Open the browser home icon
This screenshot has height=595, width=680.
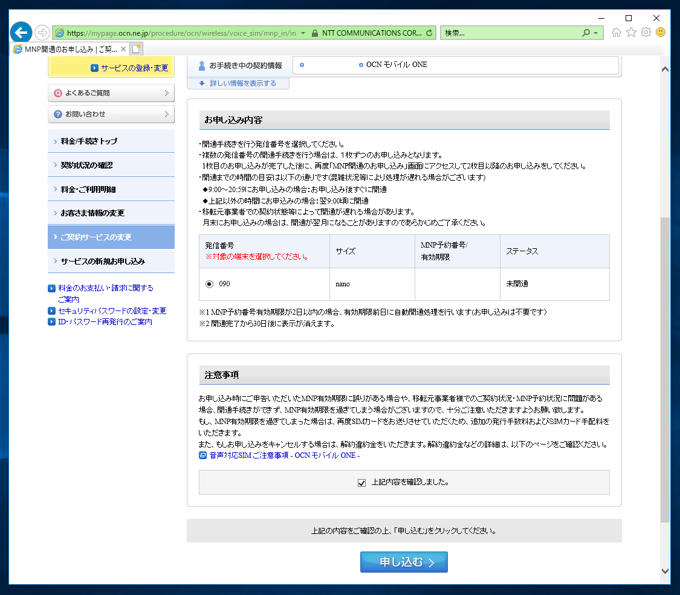616,33
